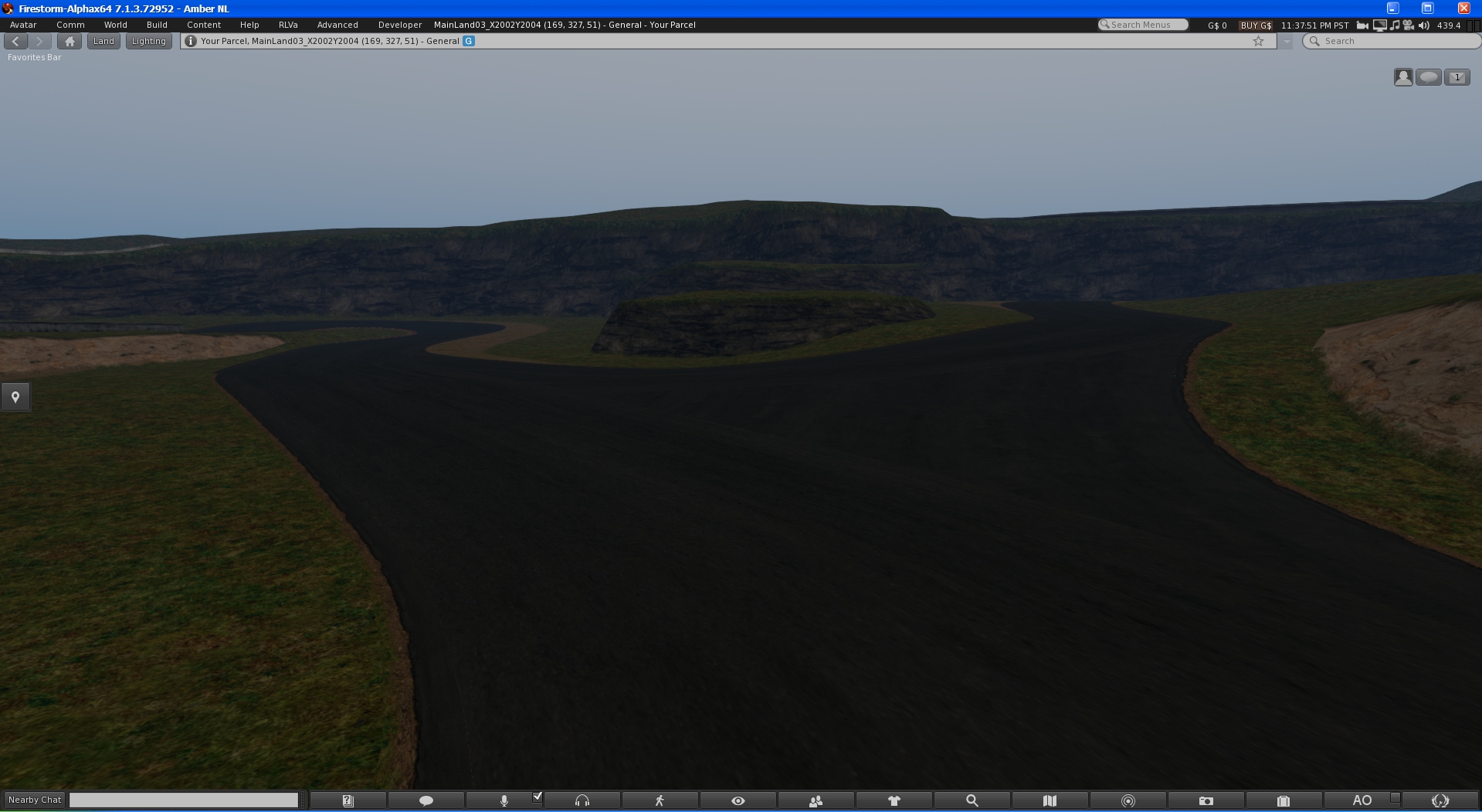Click BUY G$ button

coord(1256,25)
